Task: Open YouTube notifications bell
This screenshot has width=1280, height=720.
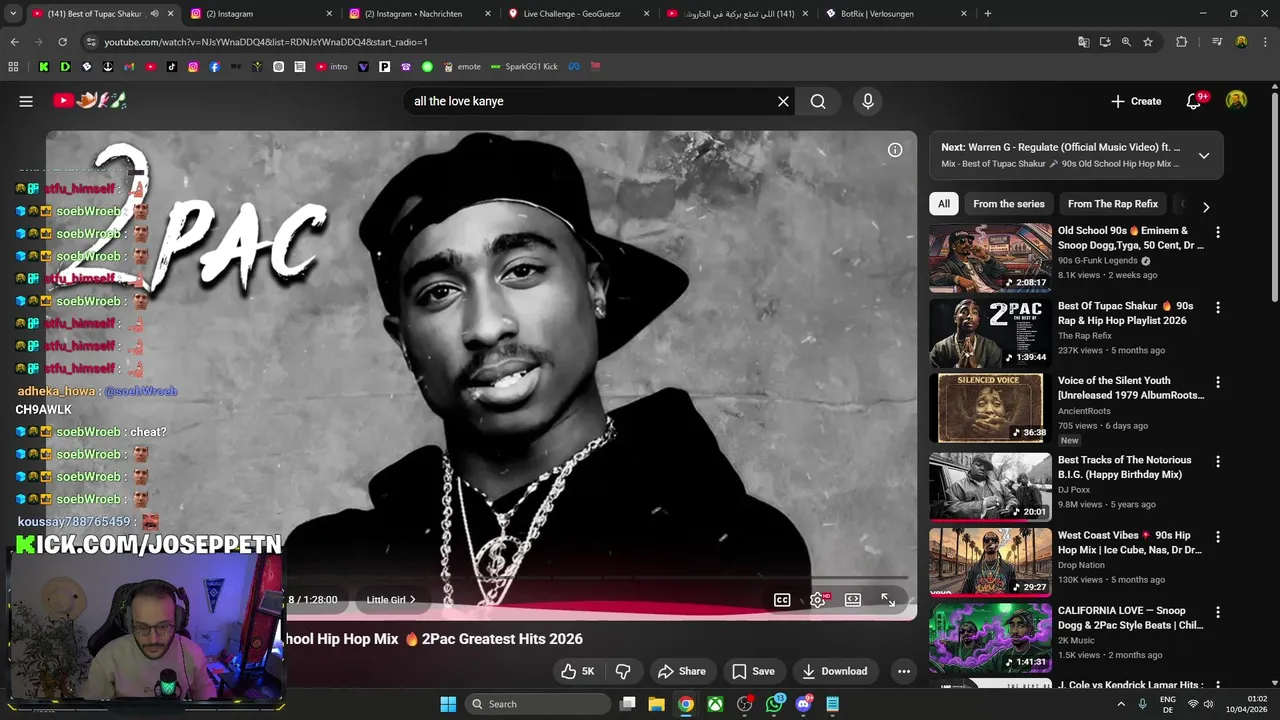Action: click(1194, 101)
